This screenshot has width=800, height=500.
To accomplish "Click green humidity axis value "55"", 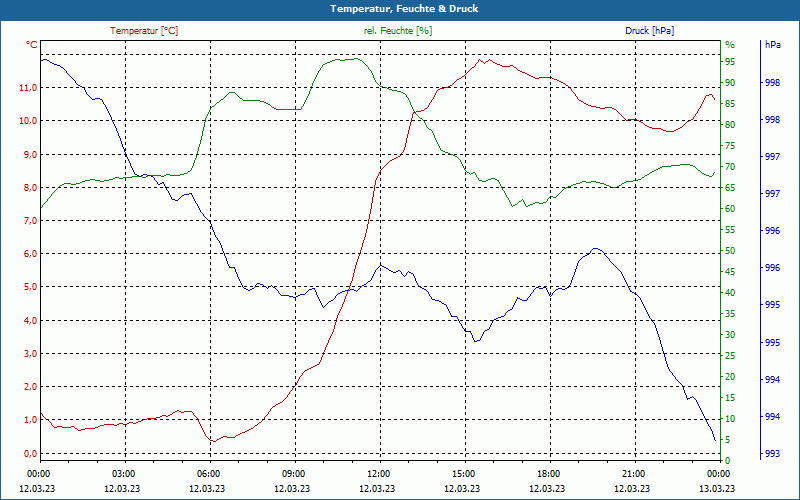I will tap(730, 230).
